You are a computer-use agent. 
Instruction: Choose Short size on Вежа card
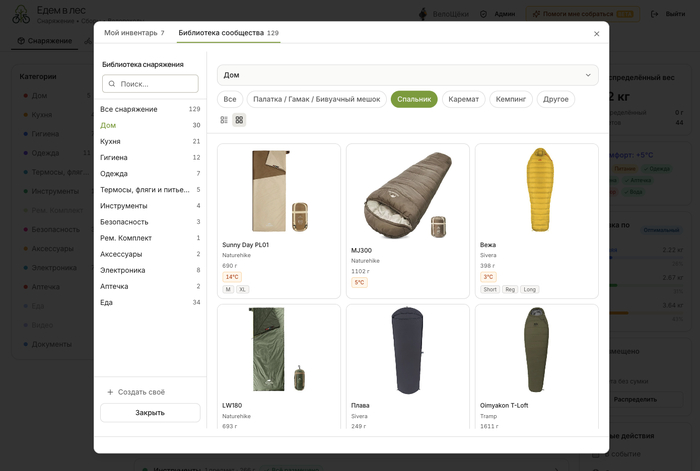490,289
